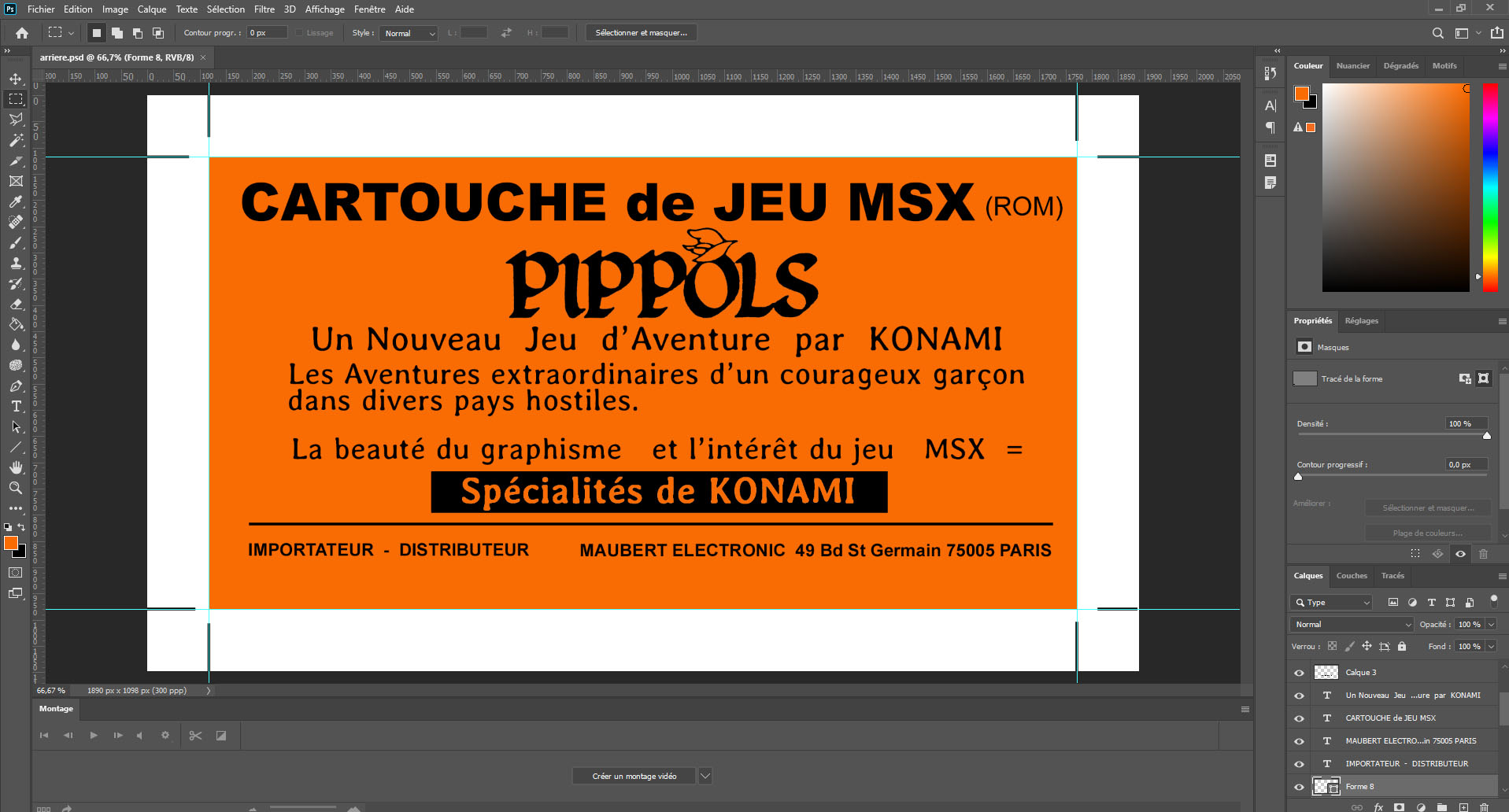Viewport: 1509px width, 812px height.
Task: Select the Hand tool
Action: [16, 467]
